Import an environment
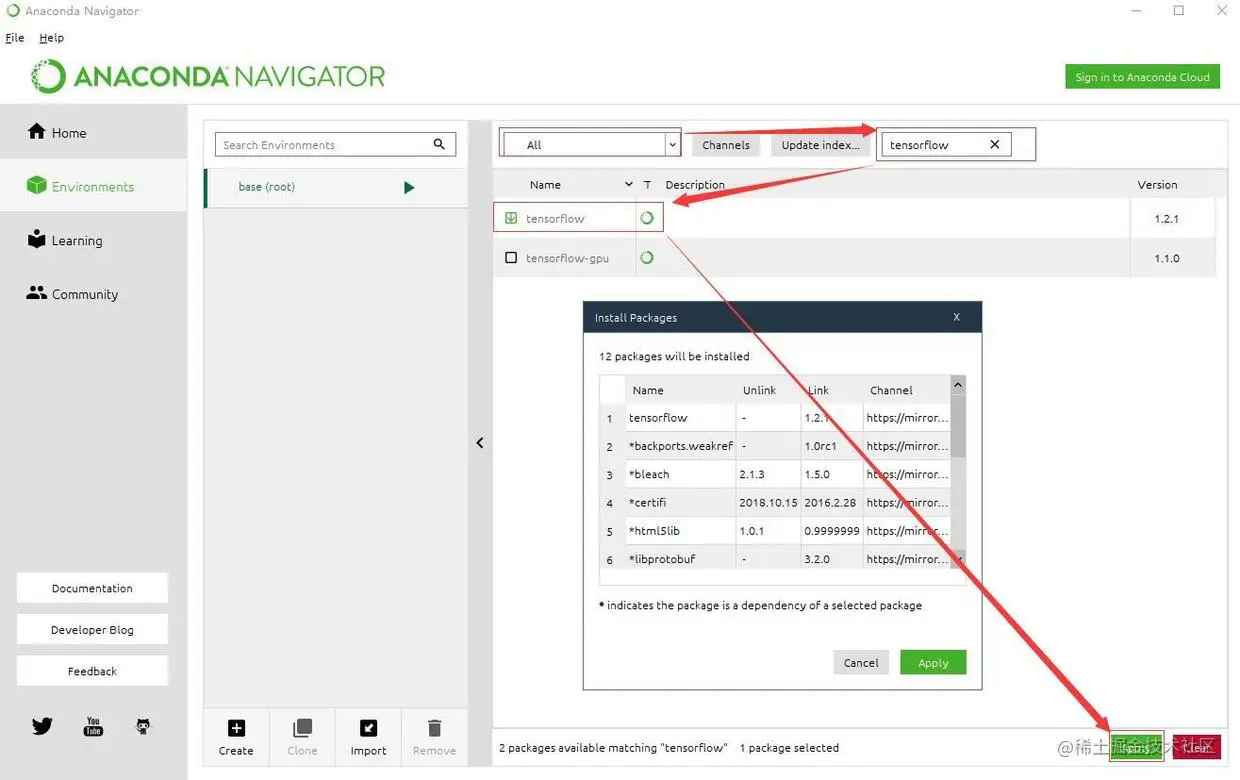Screen dimensions: 1240x780 point(368,738)
